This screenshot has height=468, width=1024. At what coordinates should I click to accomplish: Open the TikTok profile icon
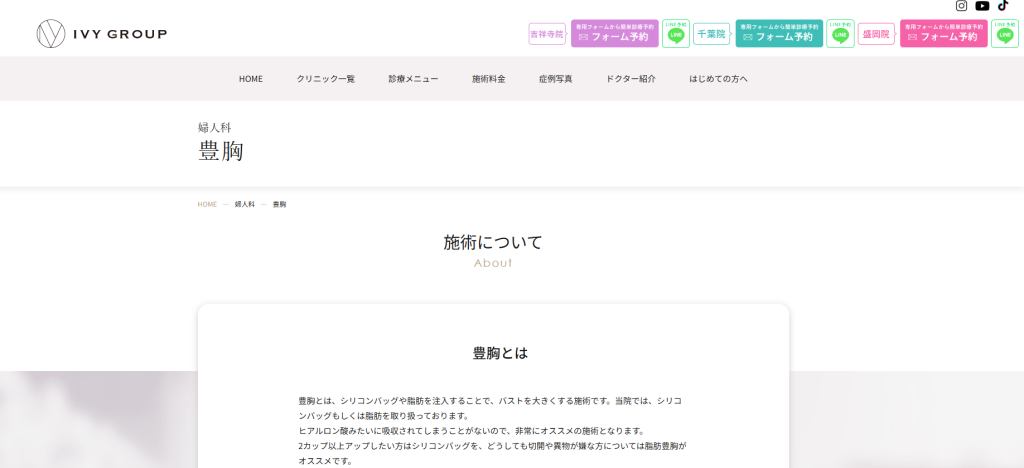pyautogui.click(x=1003, y=6)
